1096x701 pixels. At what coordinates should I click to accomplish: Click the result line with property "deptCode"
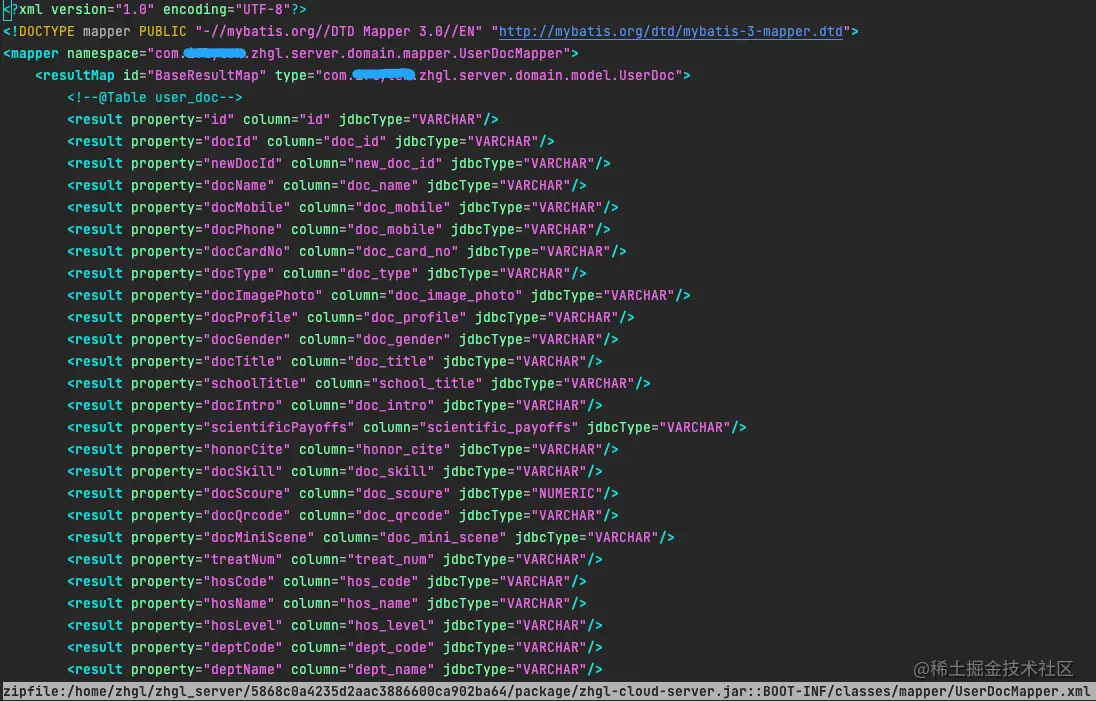tap(335, 648)
